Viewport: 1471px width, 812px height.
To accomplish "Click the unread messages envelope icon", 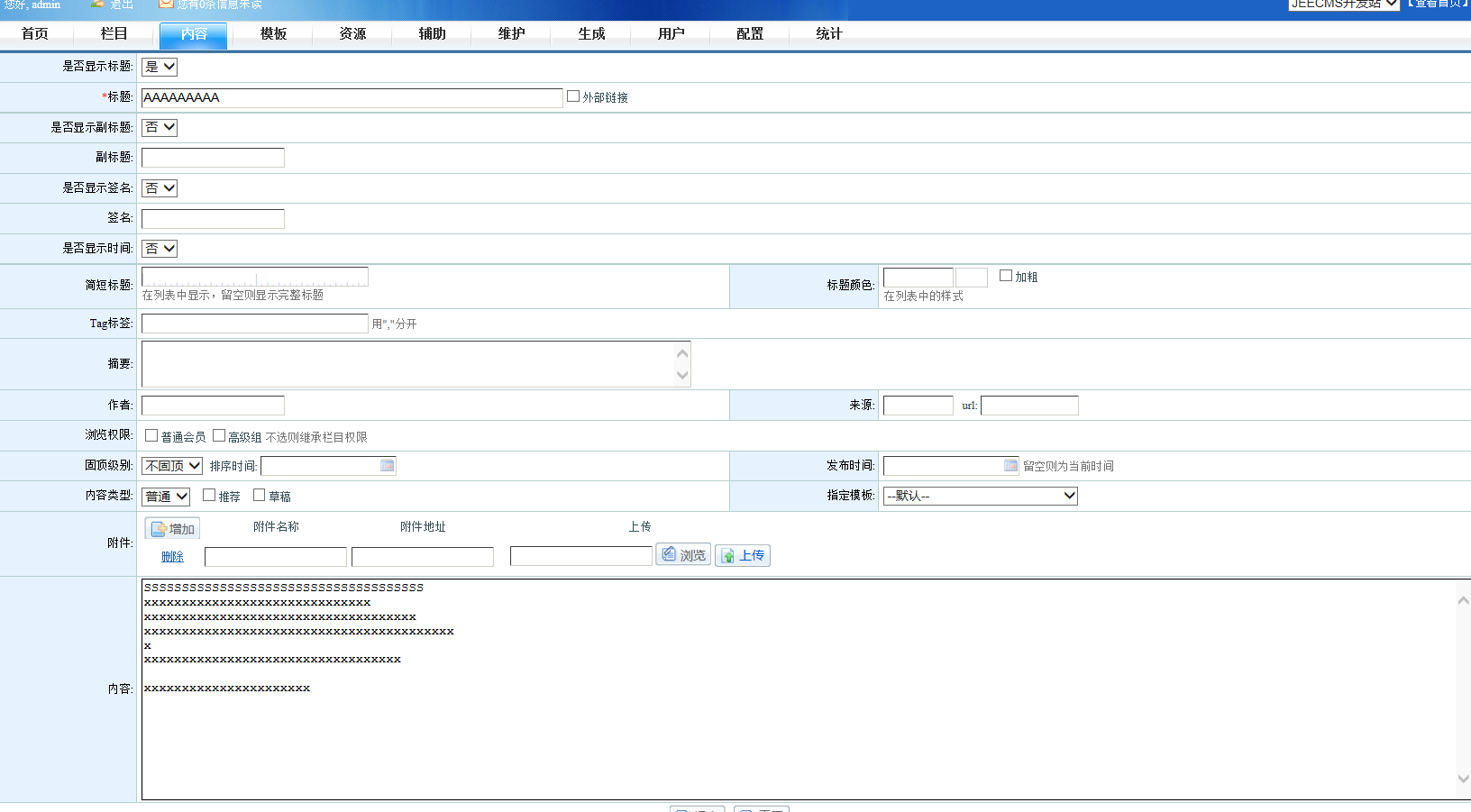I will [166, 5].
